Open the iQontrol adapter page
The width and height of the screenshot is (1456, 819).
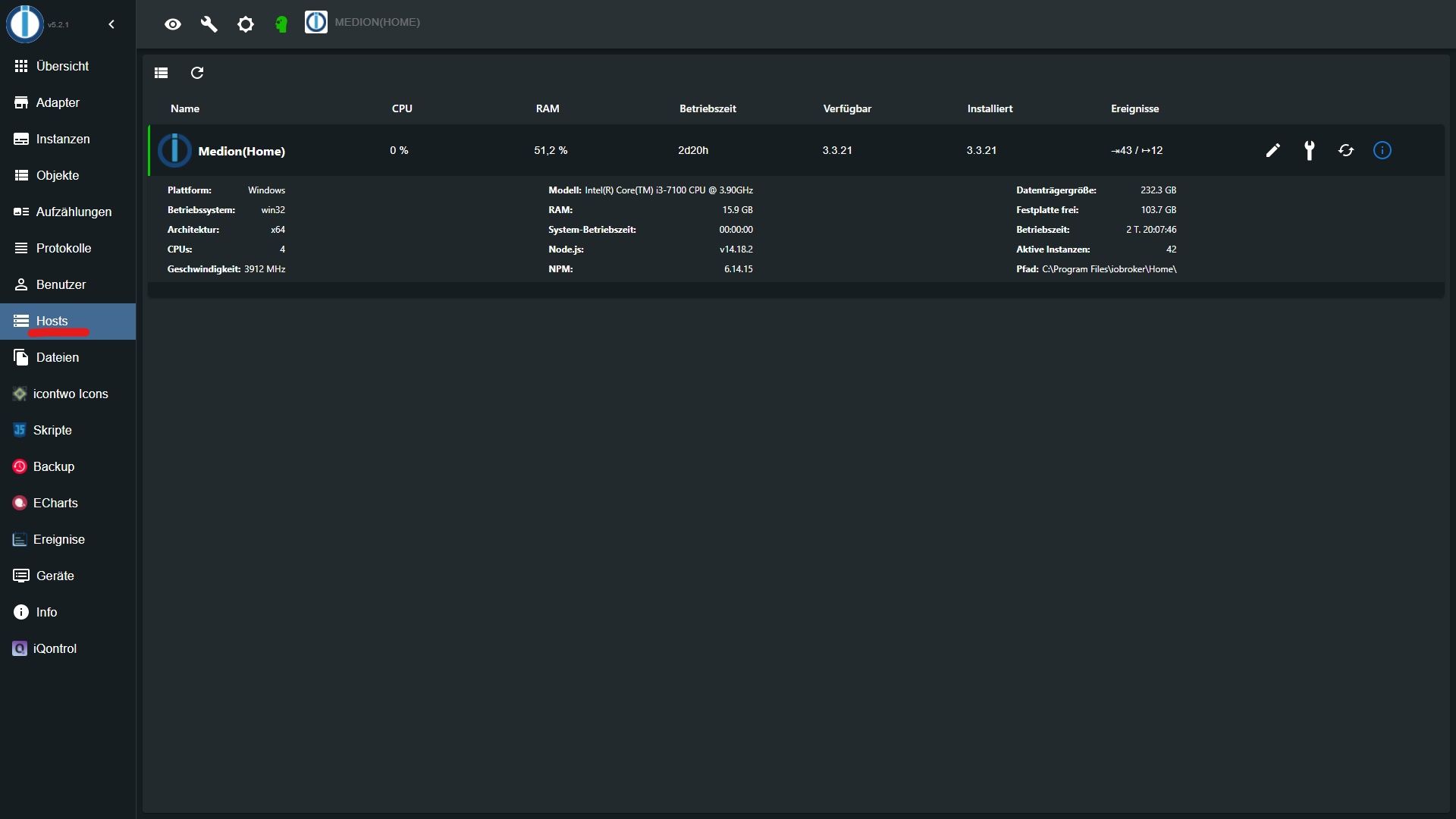point(54,648)
